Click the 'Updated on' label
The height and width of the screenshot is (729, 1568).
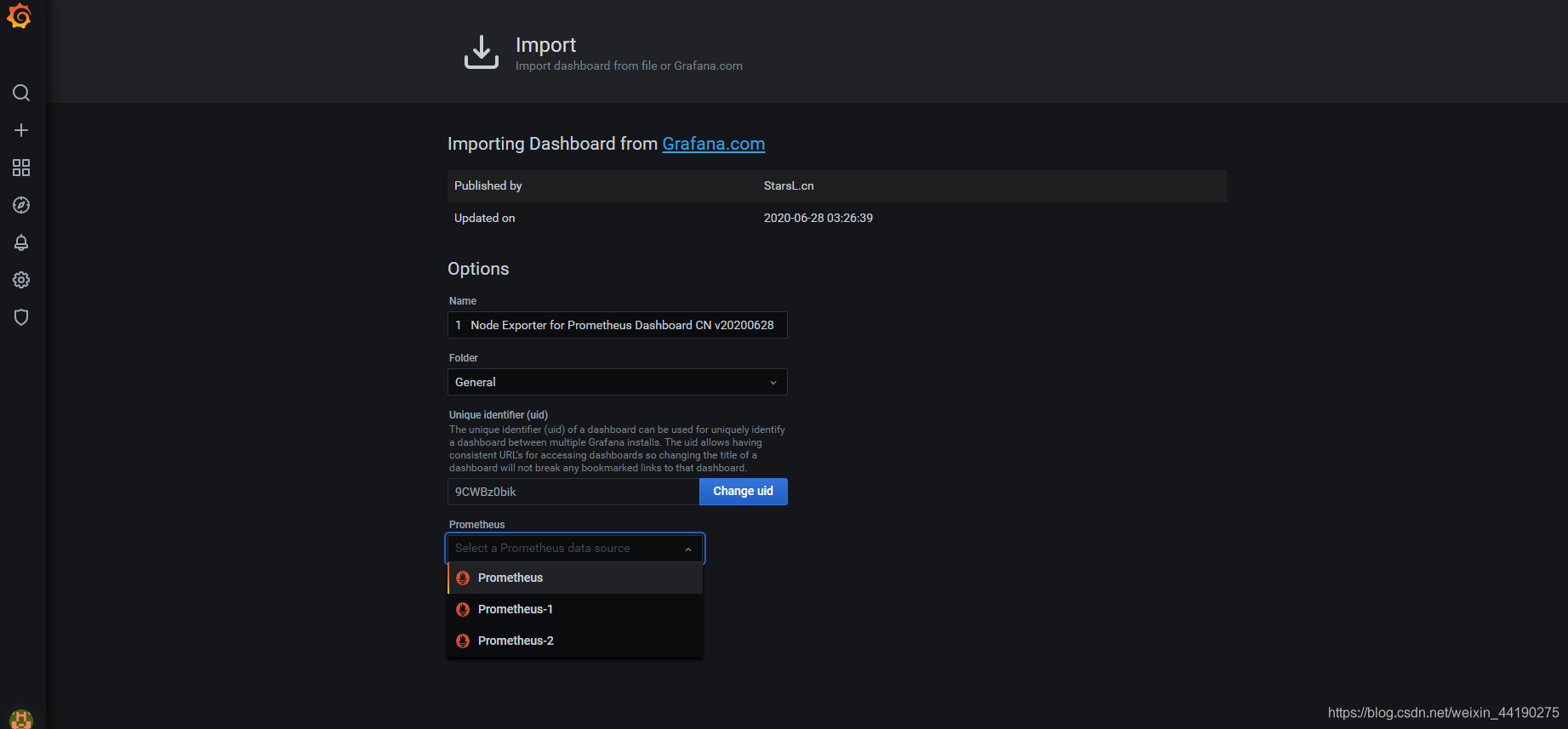pos(485,218)
